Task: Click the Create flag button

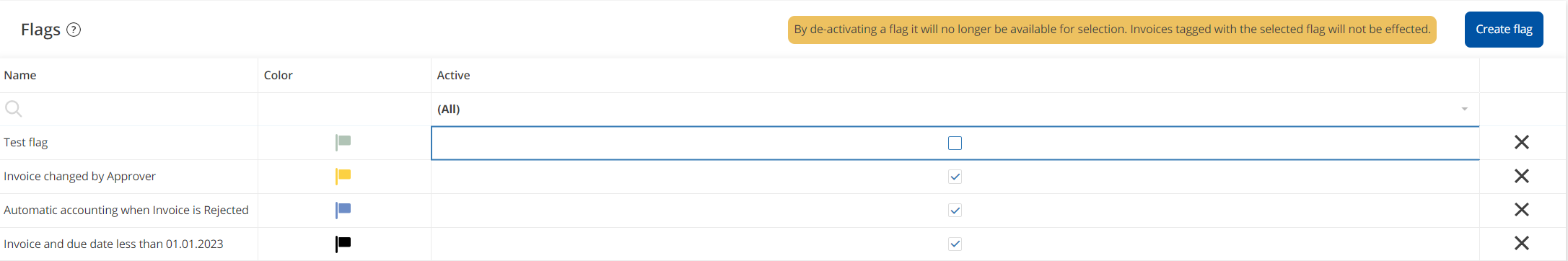Action: click(1504, 30)
